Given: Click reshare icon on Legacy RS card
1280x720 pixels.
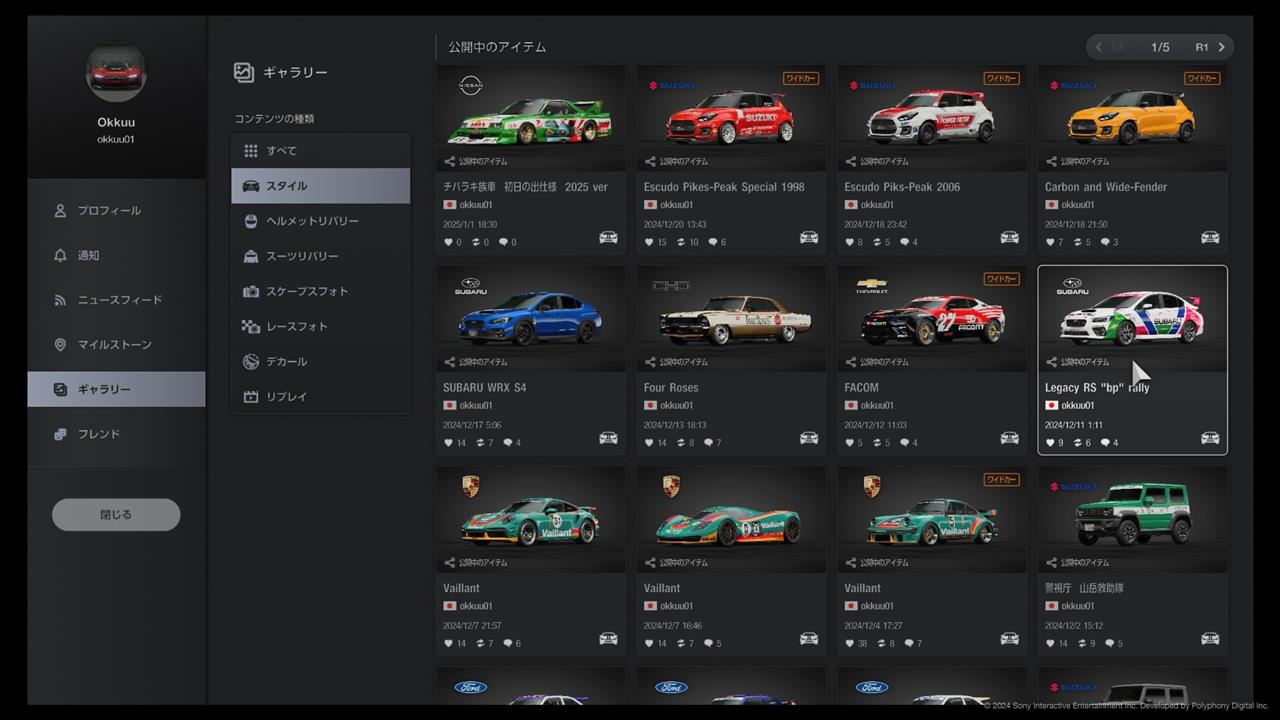Looking at the screenshot, I should tap(1079, 443).
